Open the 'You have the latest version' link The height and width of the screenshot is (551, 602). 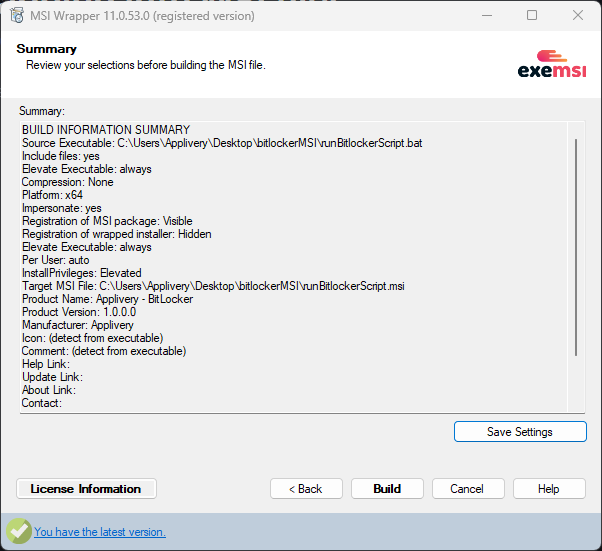coord(100,532)
